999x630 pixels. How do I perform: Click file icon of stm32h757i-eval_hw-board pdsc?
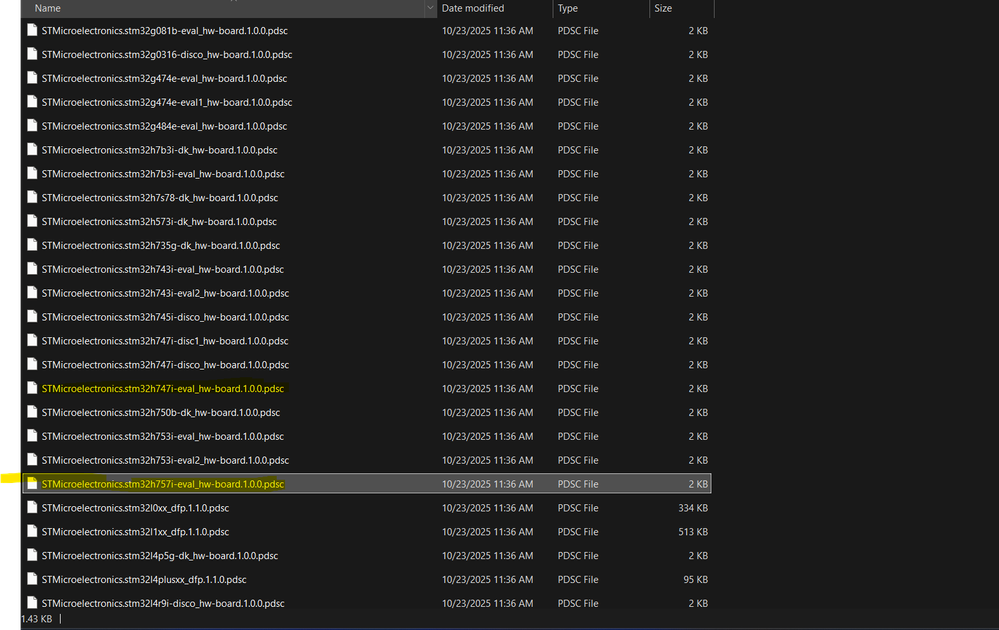point(32,484)
